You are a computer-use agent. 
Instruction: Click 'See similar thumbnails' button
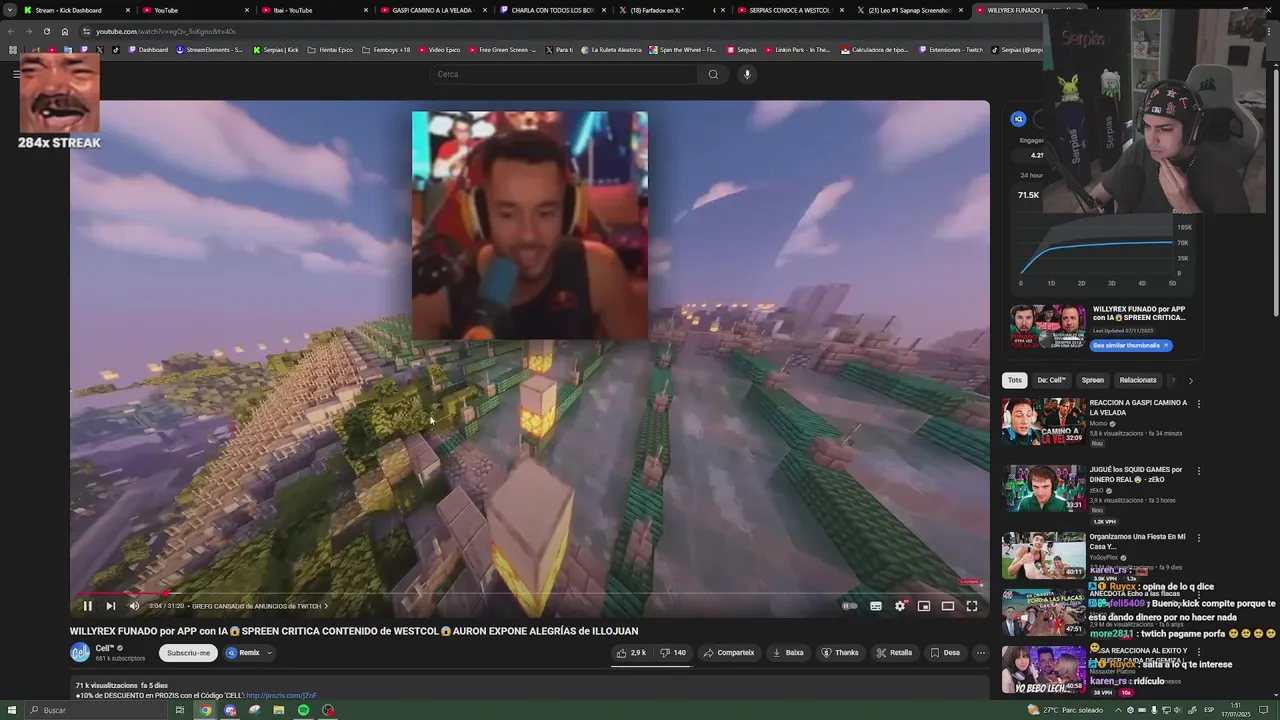(x=1130, y=345)
